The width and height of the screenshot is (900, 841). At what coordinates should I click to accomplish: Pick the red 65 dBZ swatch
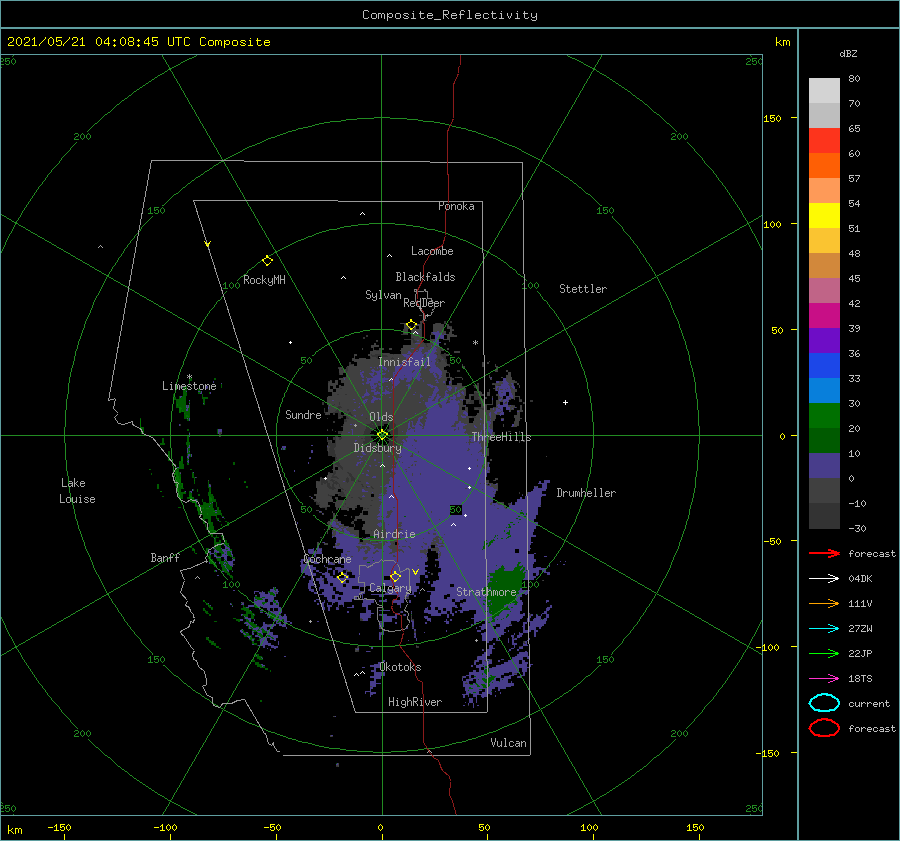pyautogui.click(x=824, y=140)
